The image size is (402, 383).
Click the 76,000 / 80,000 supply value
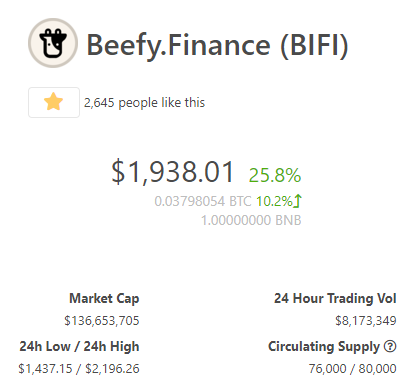[352, 369]
